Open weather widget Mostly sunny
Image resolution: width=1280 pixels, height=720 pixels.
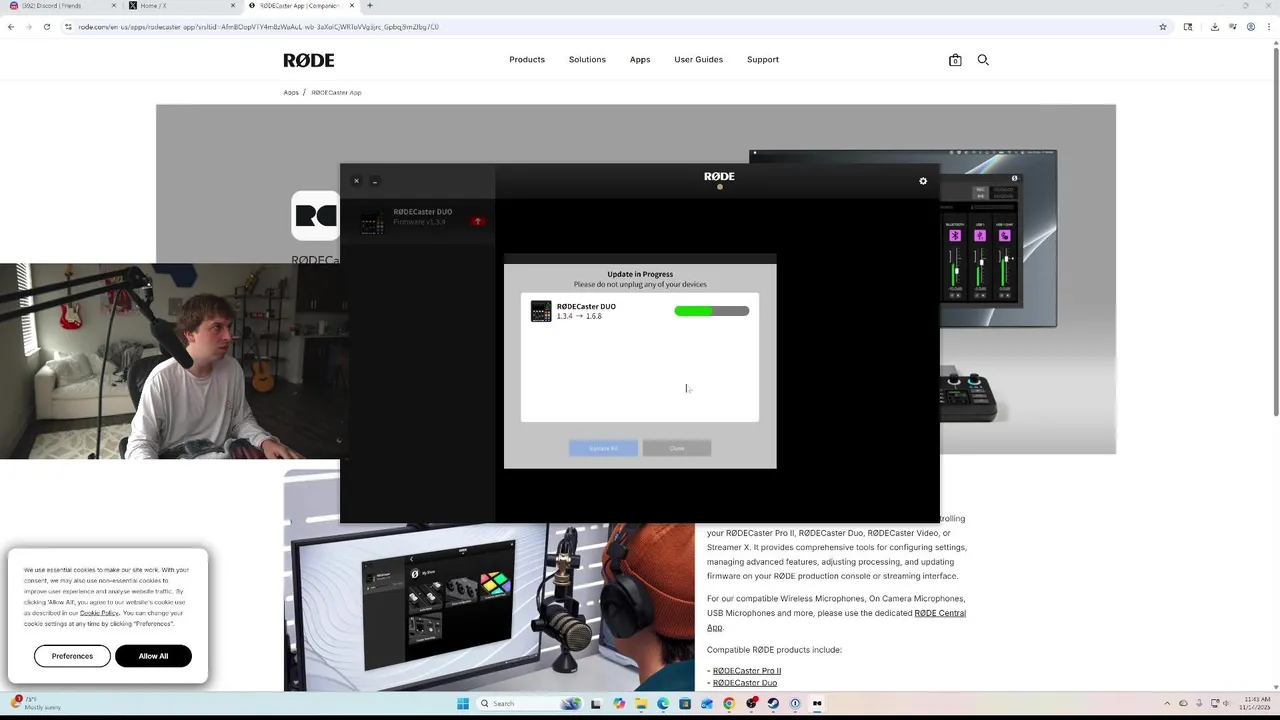tap(35, 703)
